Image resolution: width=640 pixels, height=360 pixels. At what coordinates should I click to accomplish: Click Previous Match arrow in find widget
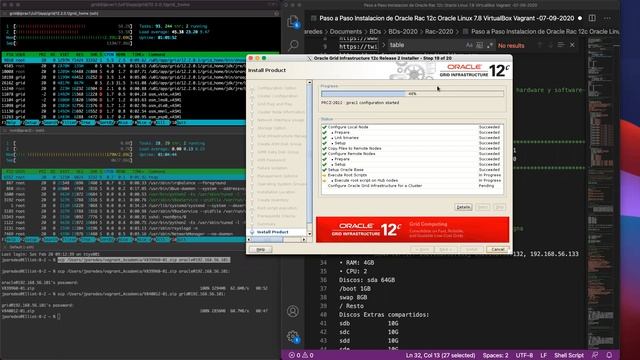pyautogui.click(x=540, y=45)
